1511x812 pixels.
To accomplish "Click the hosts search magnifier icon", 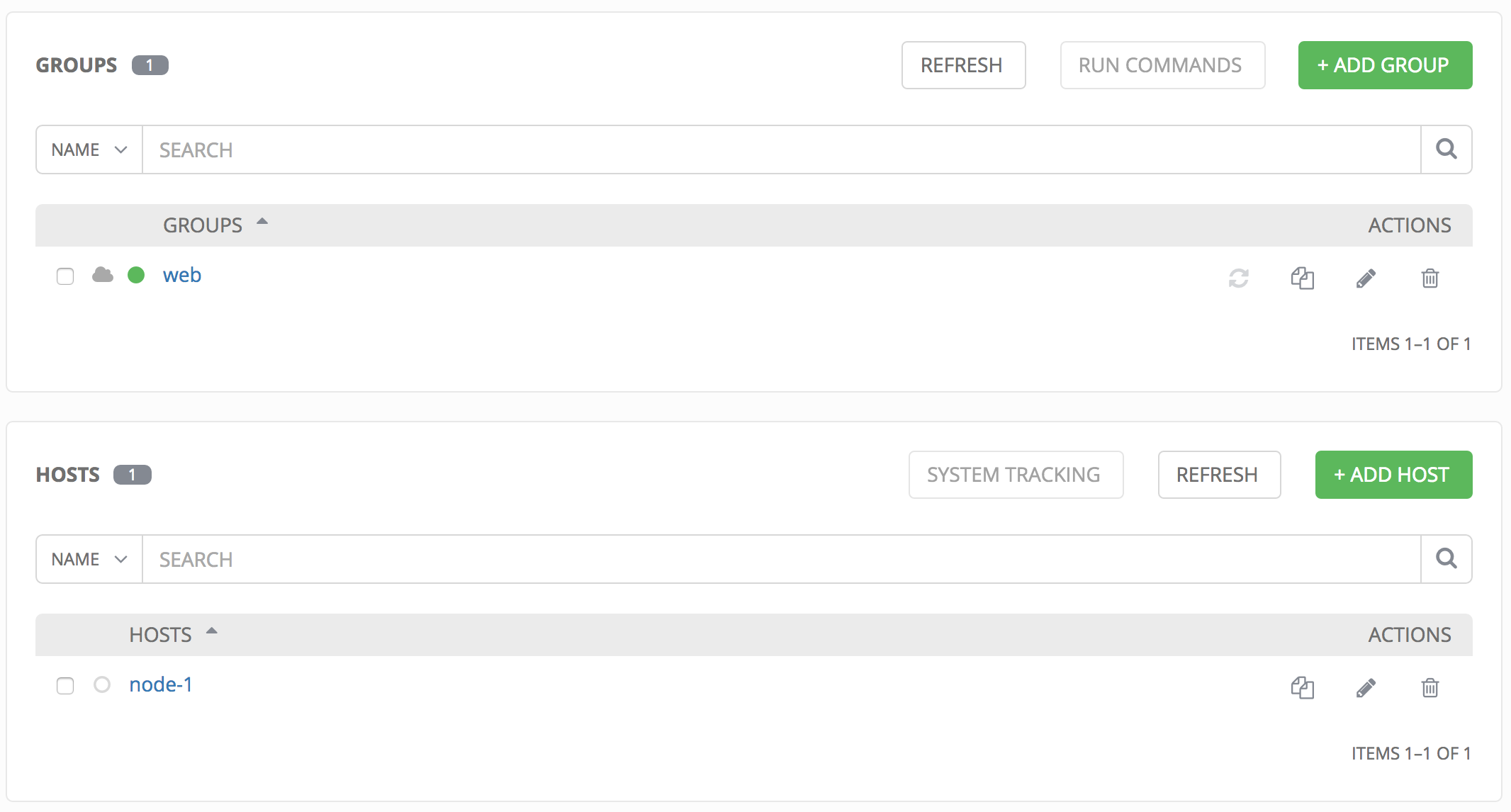I will point(1447,559).
